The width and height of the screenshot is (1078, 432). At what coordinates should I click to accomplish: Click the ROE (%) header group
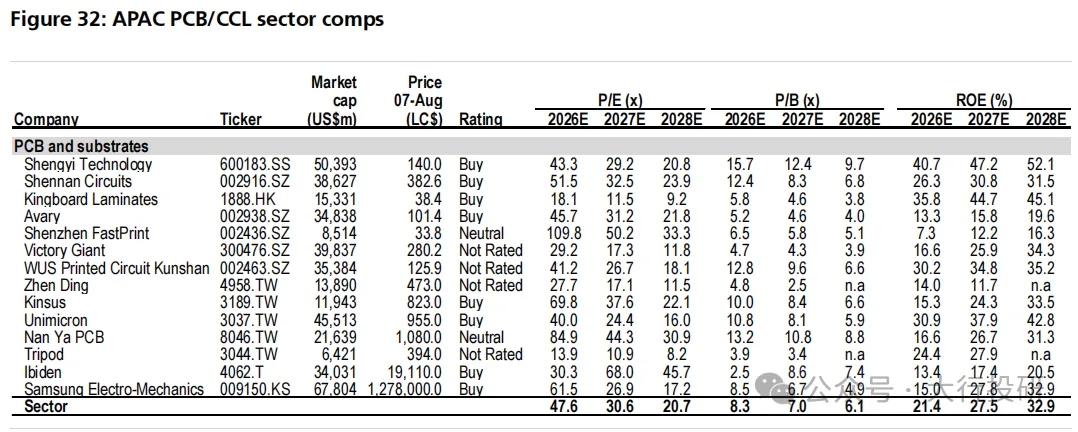pyautogui.click(x=983, y=100)
